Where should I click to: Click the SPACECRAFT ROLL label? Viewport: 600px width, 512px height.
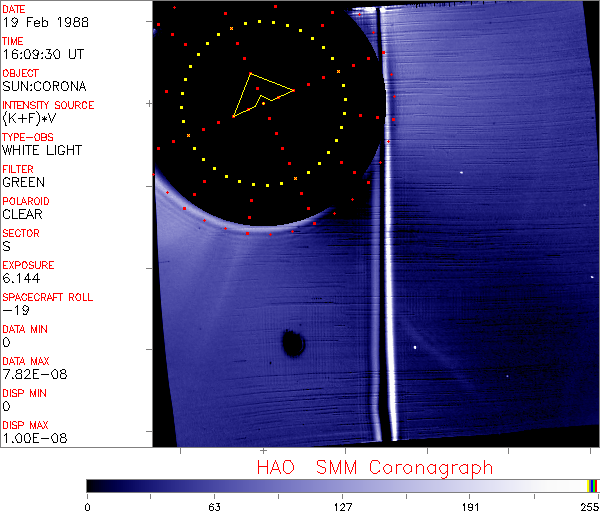tap(48, 297)
